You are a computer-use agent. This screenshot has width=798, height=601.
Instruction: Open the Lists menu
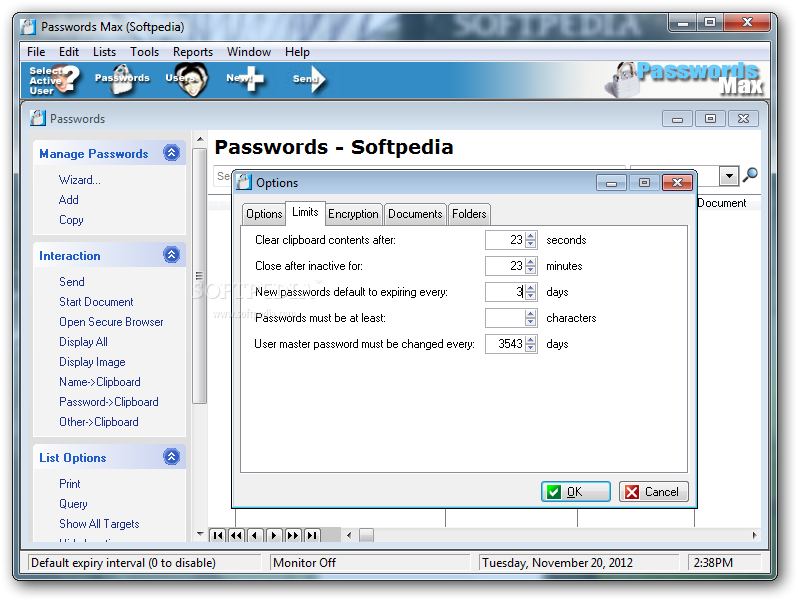pyautogui.click(x=104, y=52)
